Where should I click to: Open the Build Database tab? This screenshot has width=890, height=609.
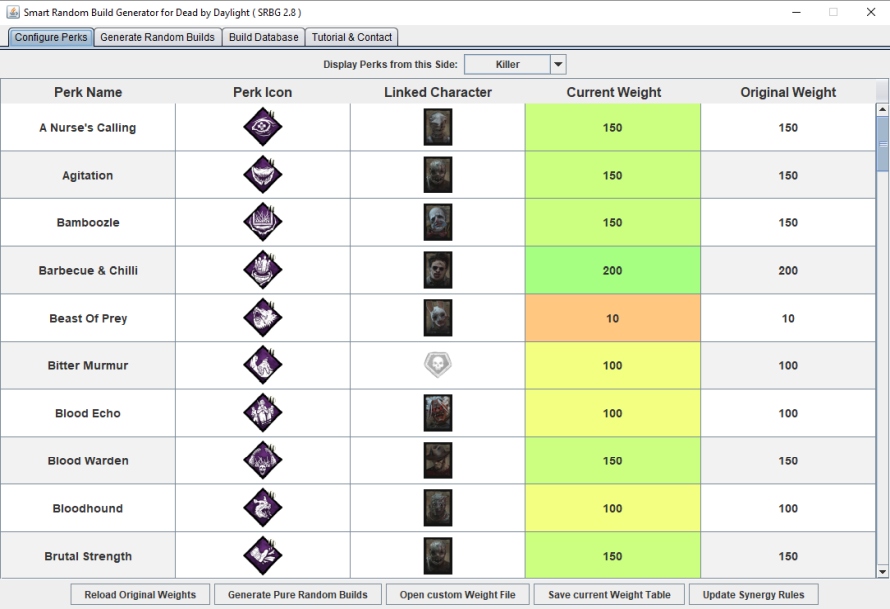[263, 37]
